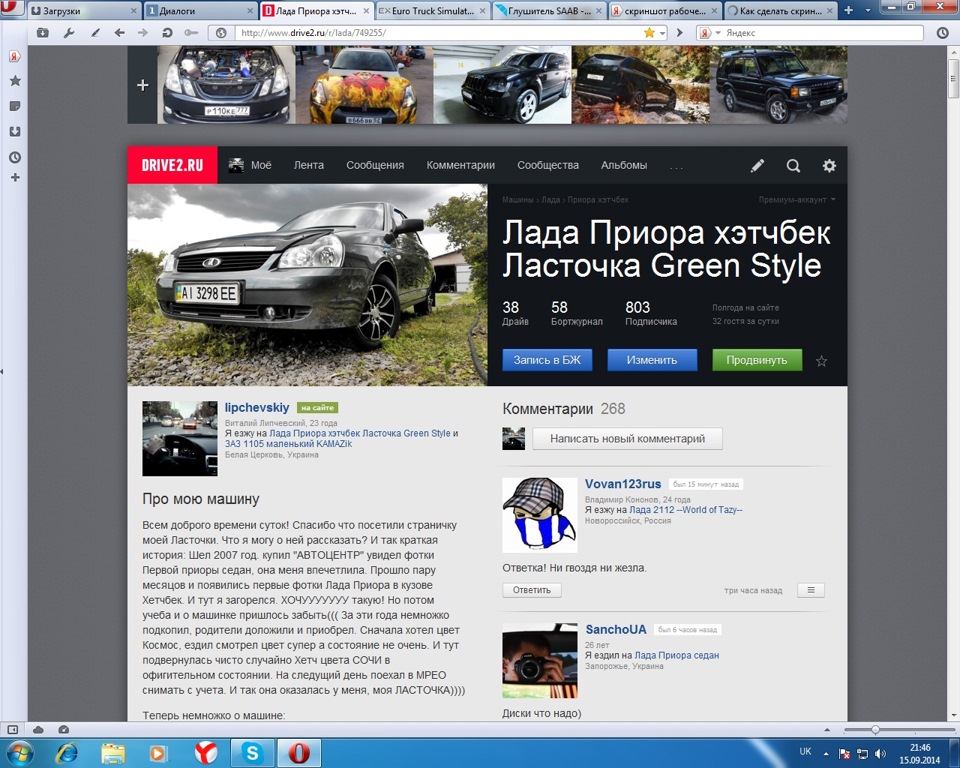The width and height of the screenshot is (960, 768).
Task: Open the Сообщения menu item
Action: coord(375,165)
